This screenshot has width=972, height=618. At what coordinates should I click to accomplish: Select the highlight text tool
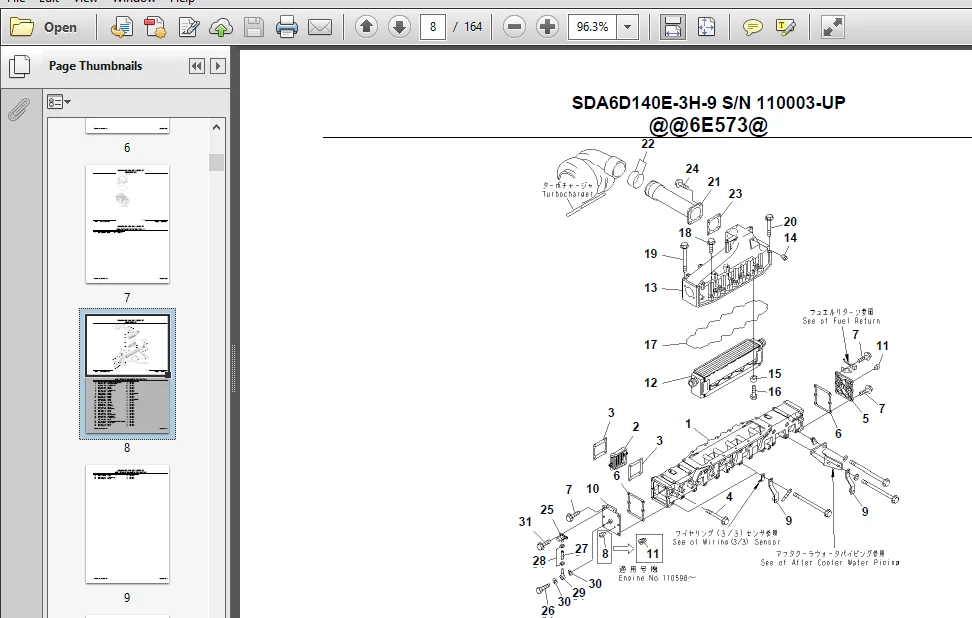tap(785, 27)
